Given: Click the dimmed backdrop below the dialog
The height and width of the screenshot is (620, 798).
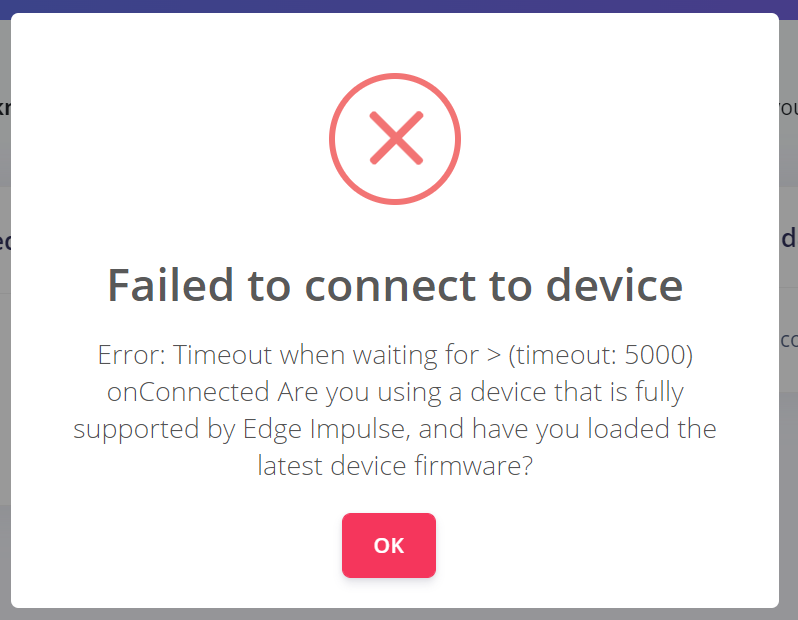Looking at the screenshot, I should coord(400,614).
